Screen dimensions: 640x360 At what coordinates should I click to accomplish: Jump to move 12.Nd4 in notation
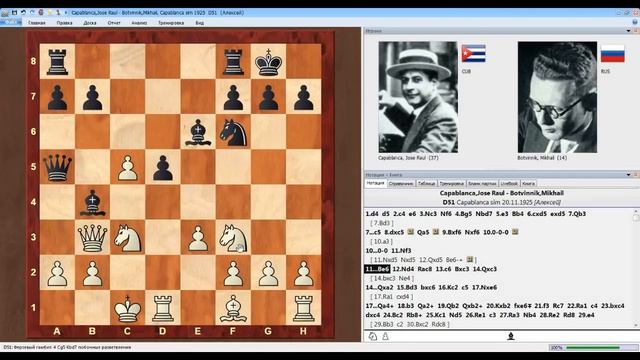(x=403, y=269)
